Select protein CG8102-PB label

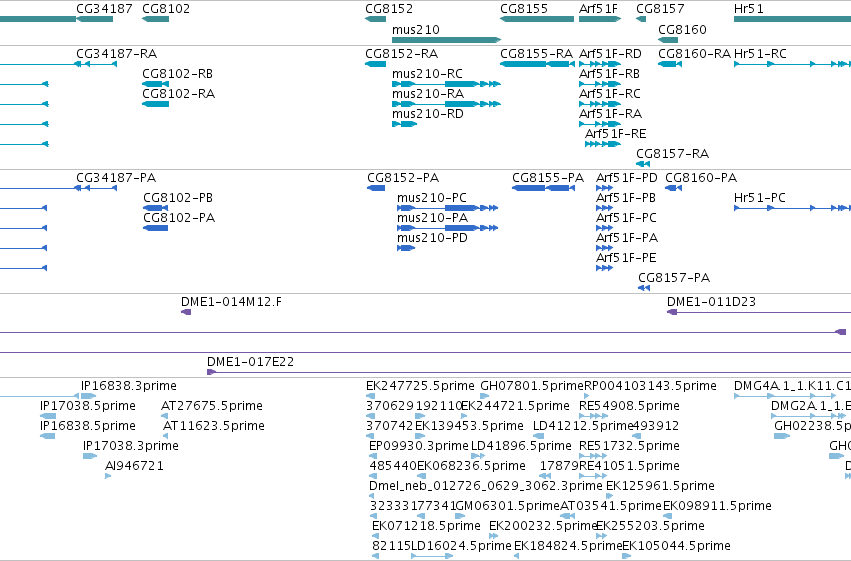[178, 198]
